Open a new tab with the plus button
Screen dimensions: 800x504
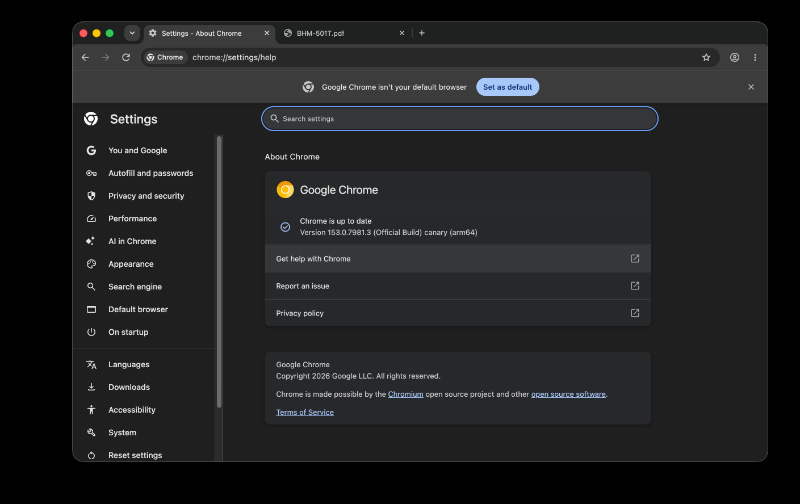point(421,33)
